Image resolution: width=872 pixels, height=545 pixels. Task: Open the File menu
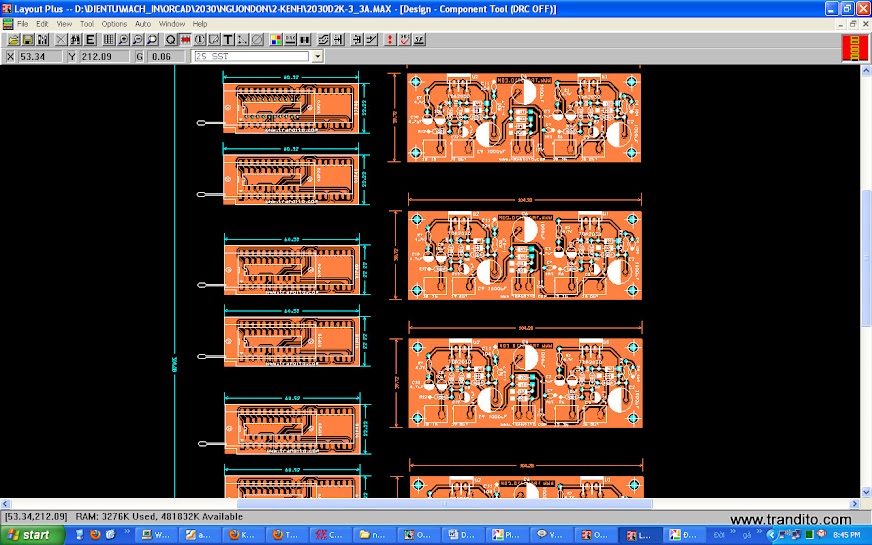click(x=23, y=24)
